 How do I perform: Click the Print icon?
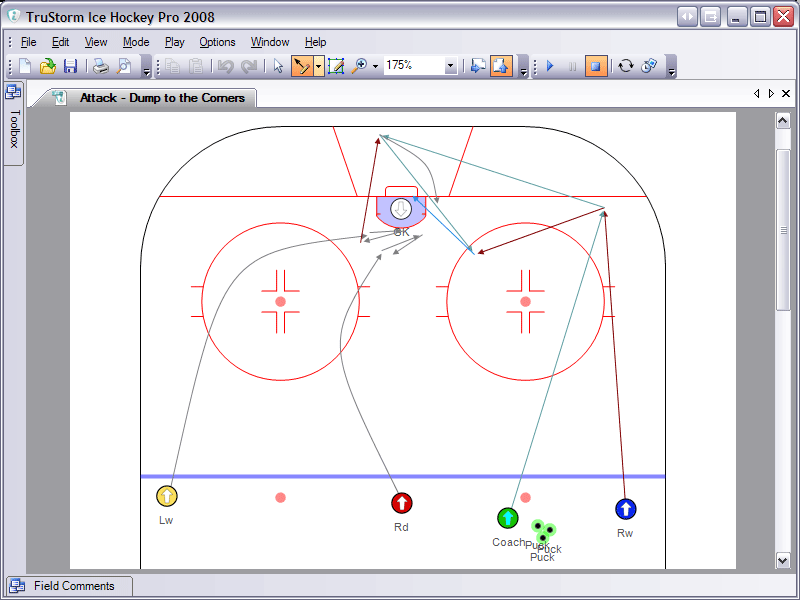(x=100, y=66)
